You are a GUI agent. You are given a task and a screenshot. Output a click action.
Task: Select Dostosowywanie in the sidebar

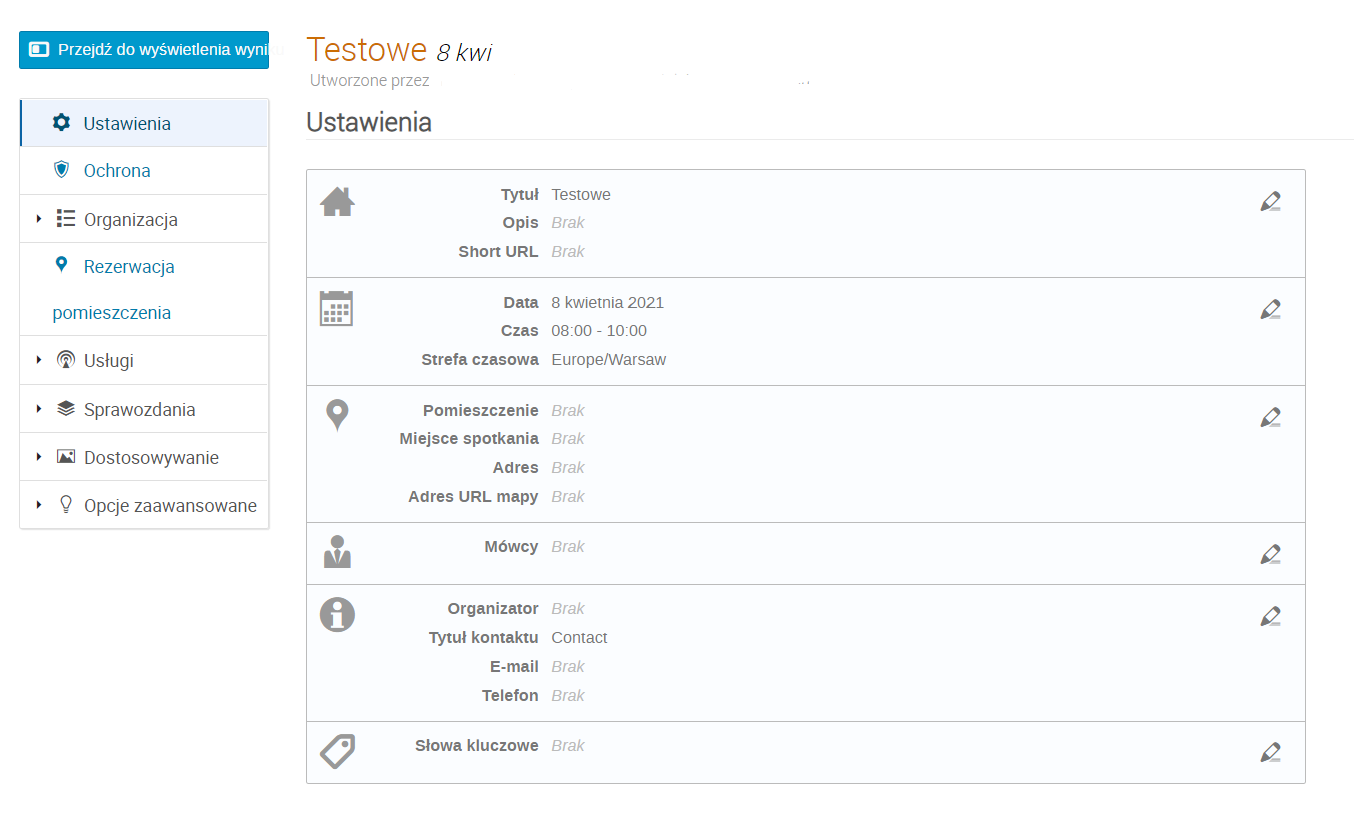(x=144, y=457)
